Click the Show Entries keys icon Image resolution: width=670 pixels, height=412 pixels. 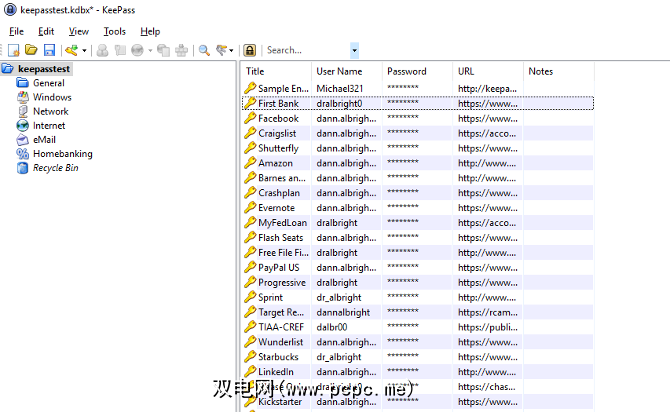(222, 50)
